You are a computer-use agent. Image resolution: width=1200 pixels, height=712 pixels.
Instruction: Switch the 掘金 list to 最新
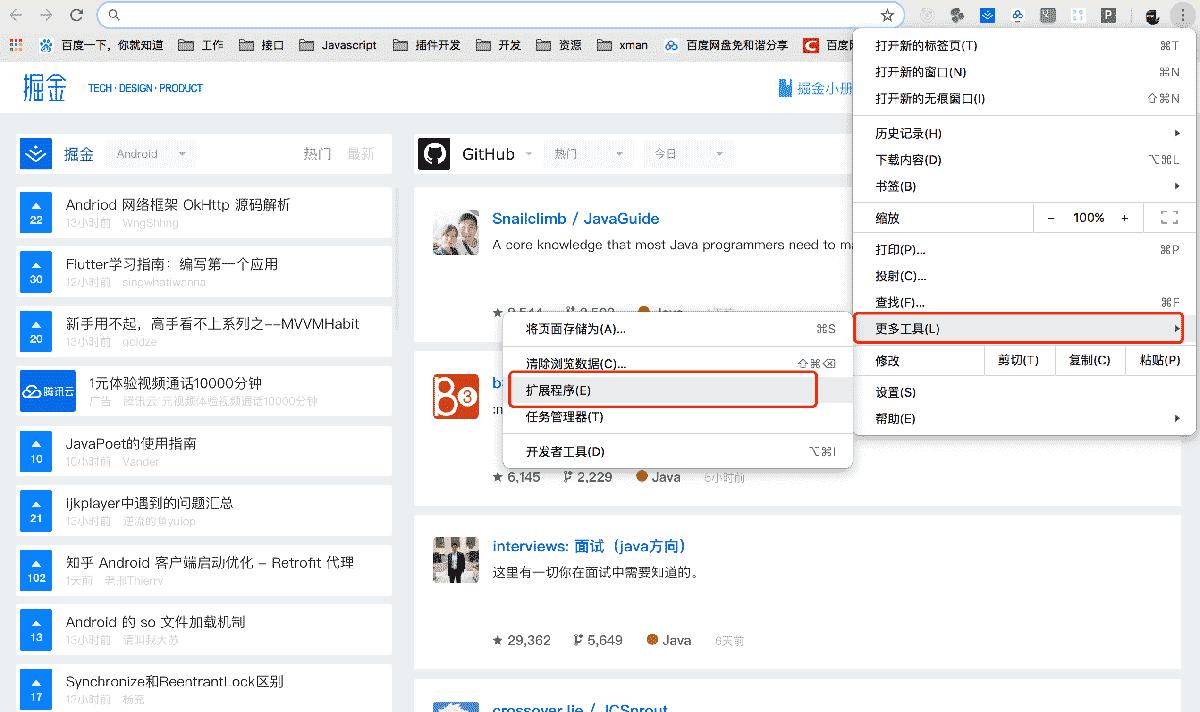[360, 154]
